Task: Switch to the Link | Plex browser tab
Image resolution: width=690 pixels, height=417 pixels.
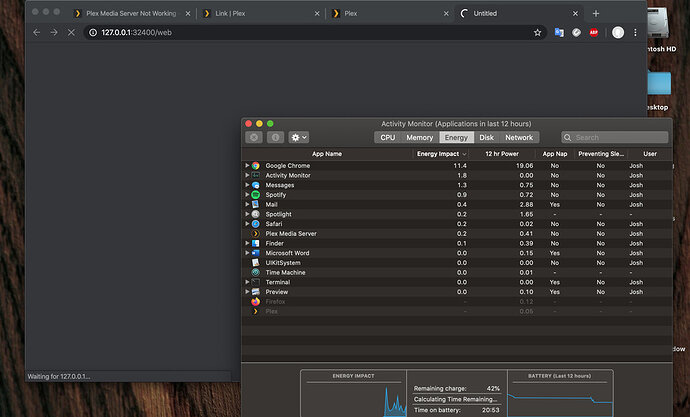Action: tap(260, 14)
